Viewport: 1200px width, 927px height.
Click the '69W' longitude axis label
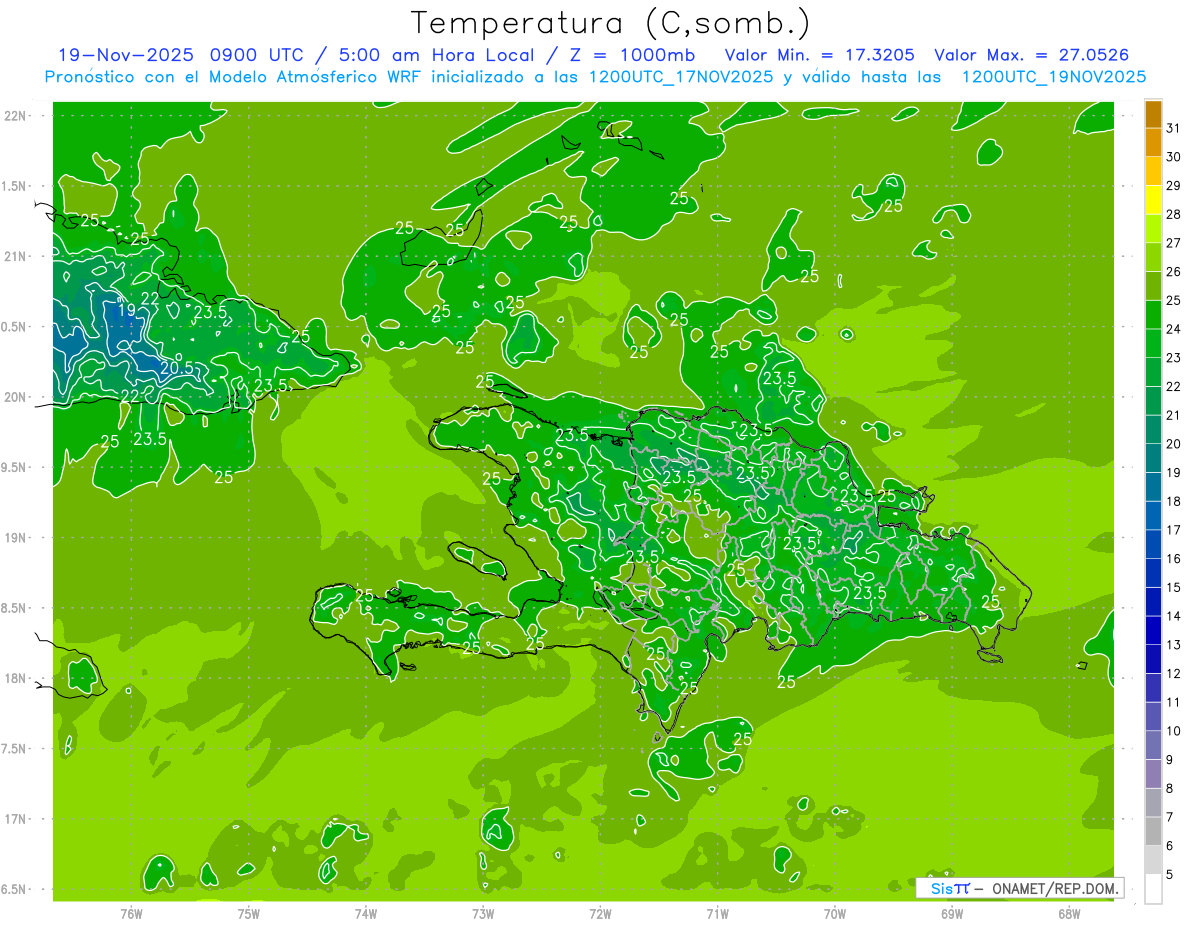point(952,913)
